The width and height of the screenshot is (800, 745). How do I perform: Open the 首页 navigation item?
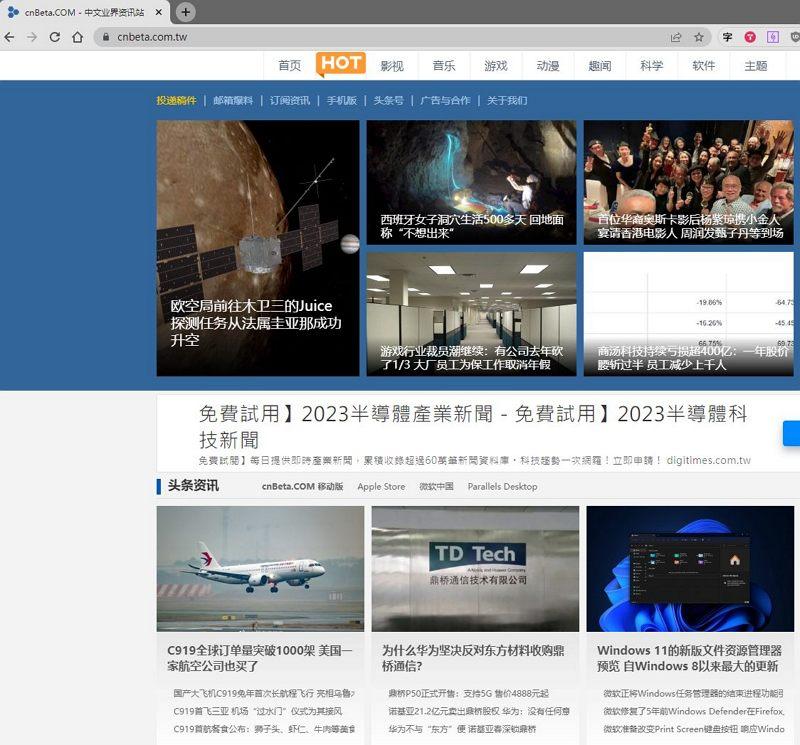(289, 65)
